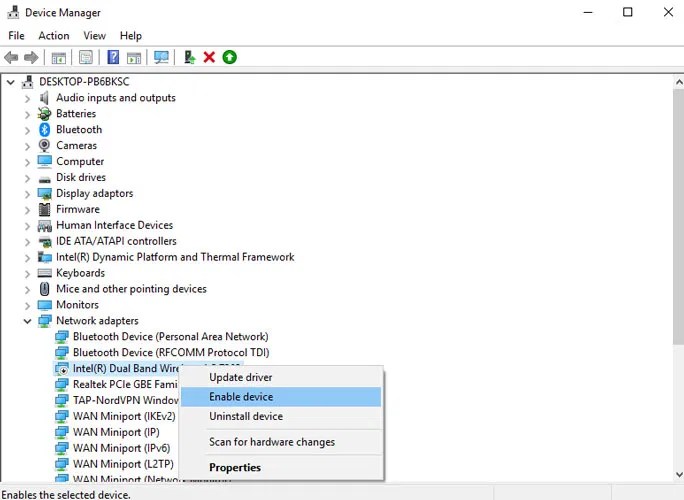Image resolution: width=684 pixels, height=500 pixels.
Task: Click the scrollbar down arrow
Action: click(679, 474)
